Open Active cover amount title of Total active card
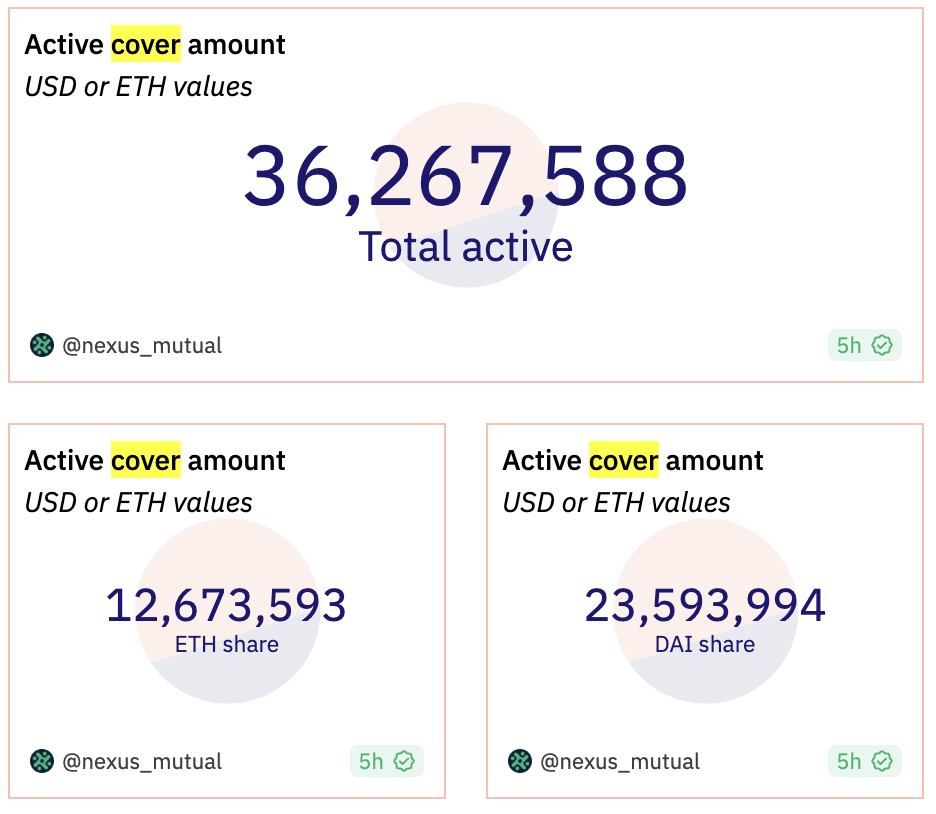 click(x=155, y=45)
